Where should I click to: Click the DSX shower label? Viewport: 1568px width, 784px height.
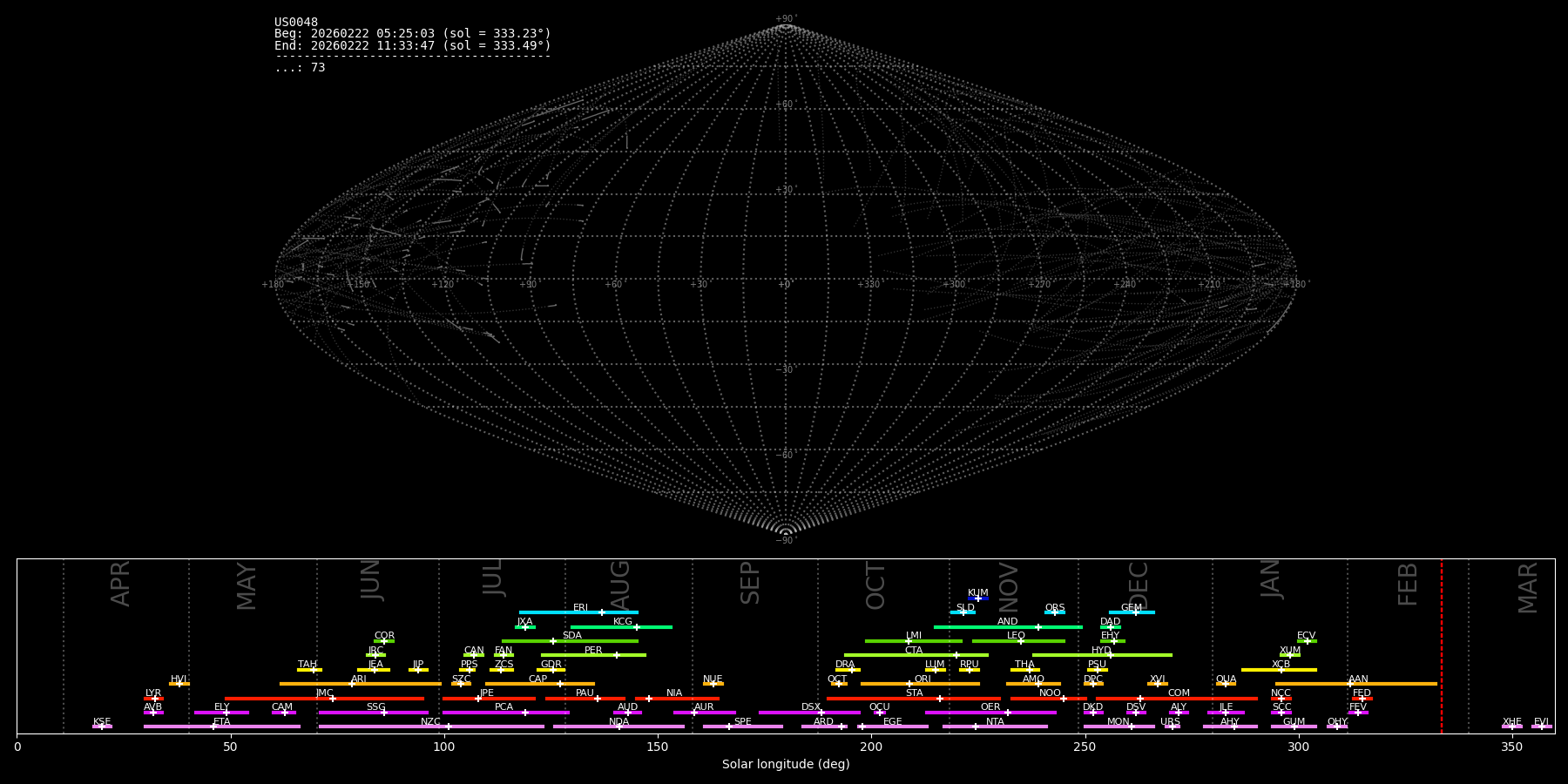coord(811,707)
